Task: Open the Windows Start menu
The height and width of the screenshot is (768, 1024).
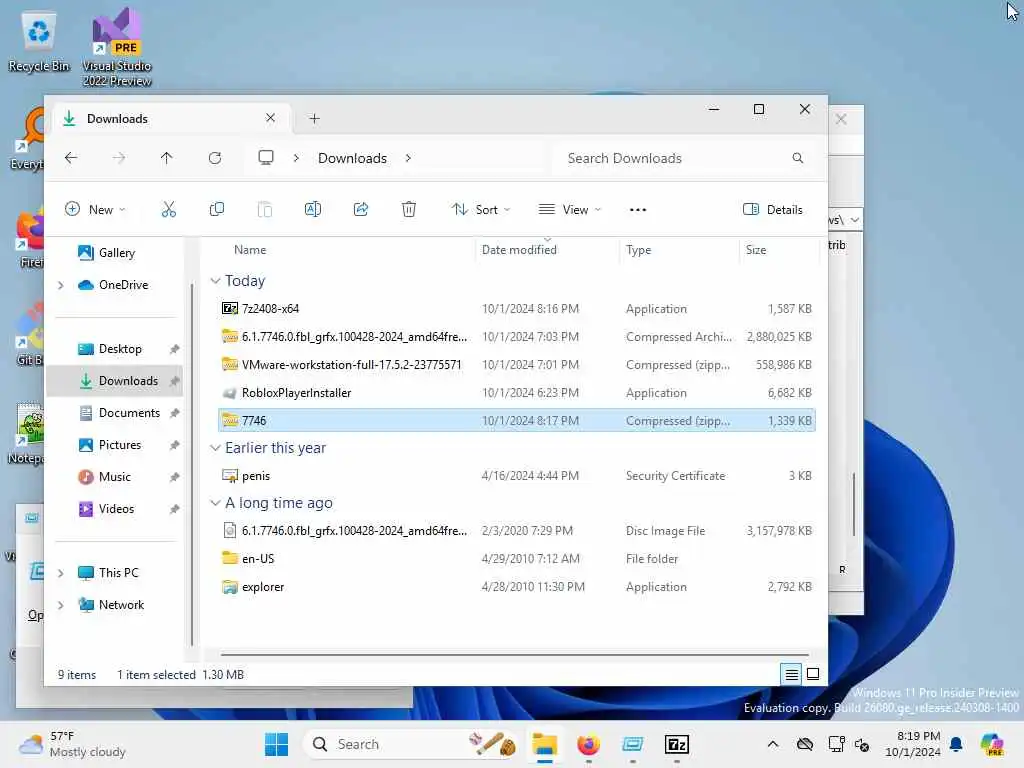Action: click(276, 744)
